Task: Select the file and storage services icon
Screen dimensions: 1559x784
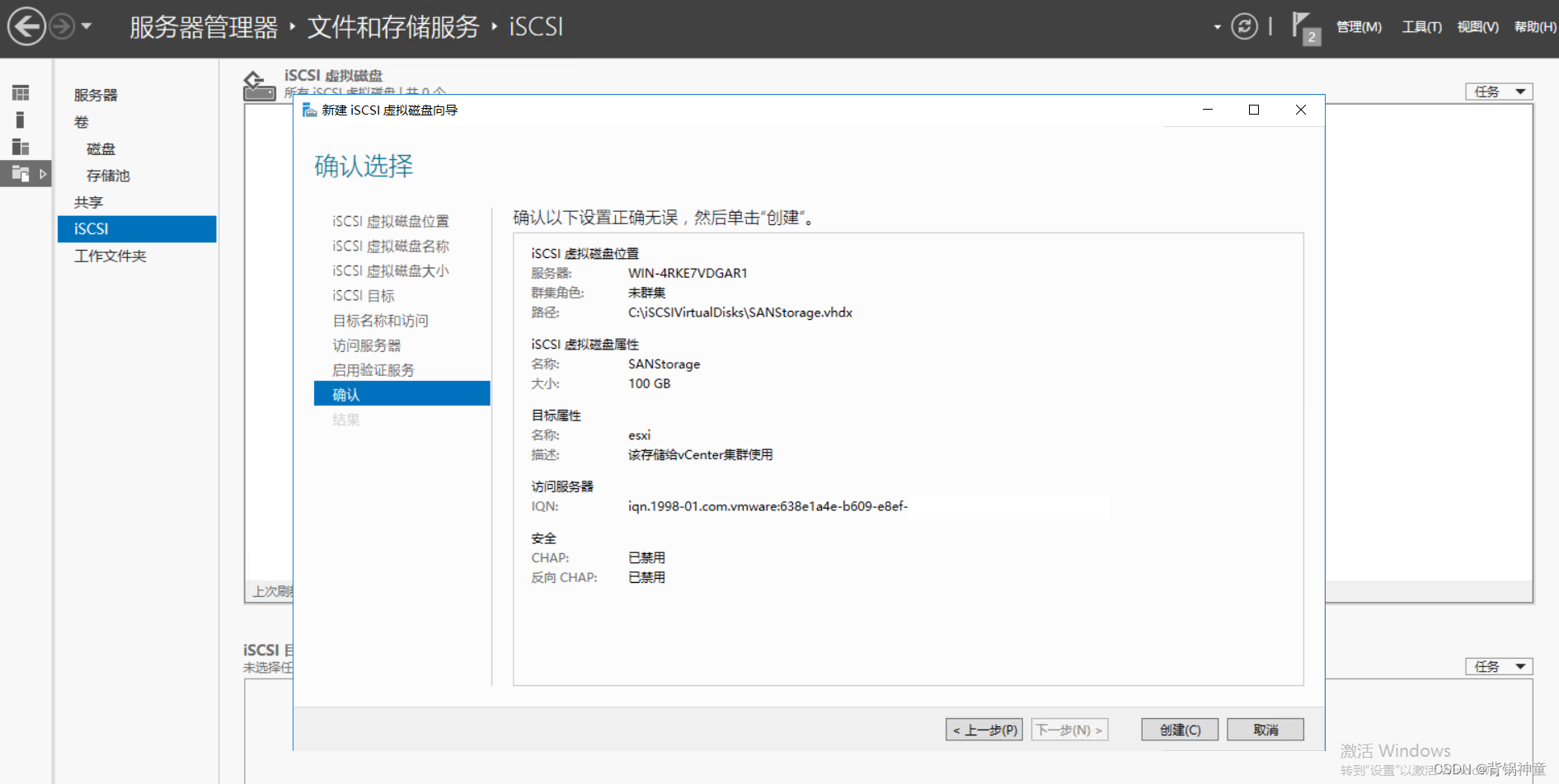Action: tap(20, 173)
